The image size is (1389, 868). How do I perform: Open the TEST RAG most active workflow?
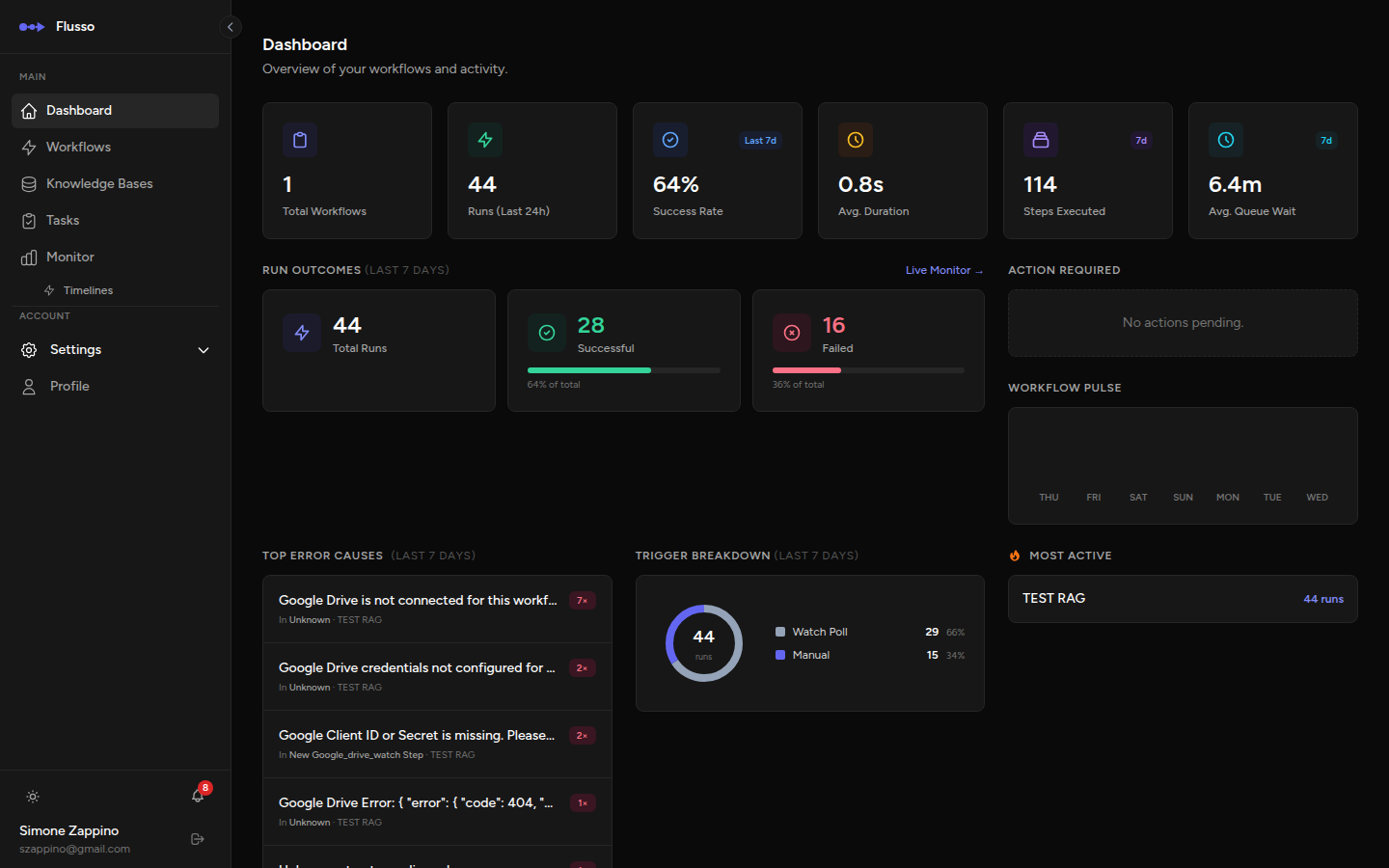click(x=1183, y=599)
